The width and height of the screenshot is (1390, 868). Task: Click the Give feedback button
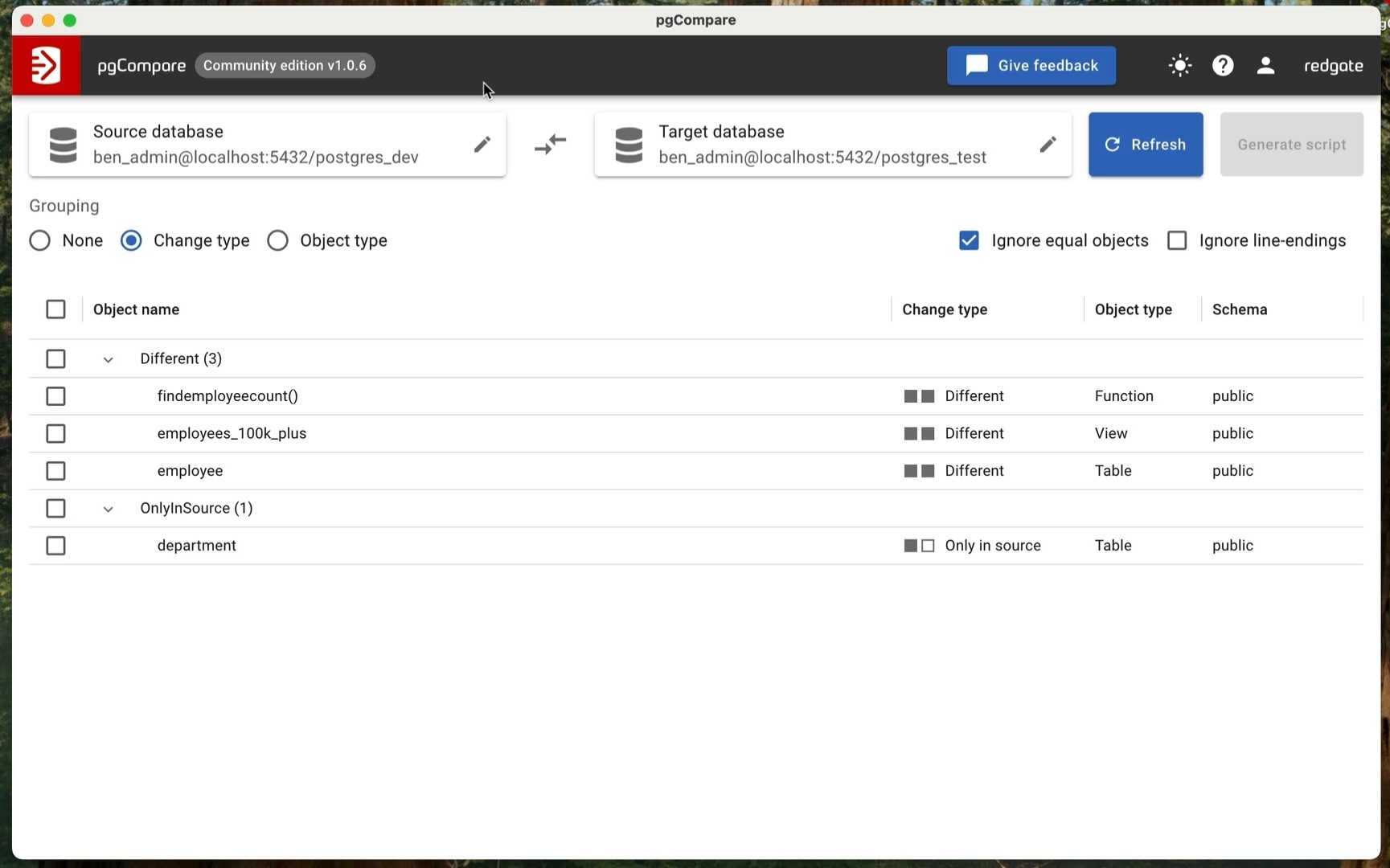(x=1031, y=65)
